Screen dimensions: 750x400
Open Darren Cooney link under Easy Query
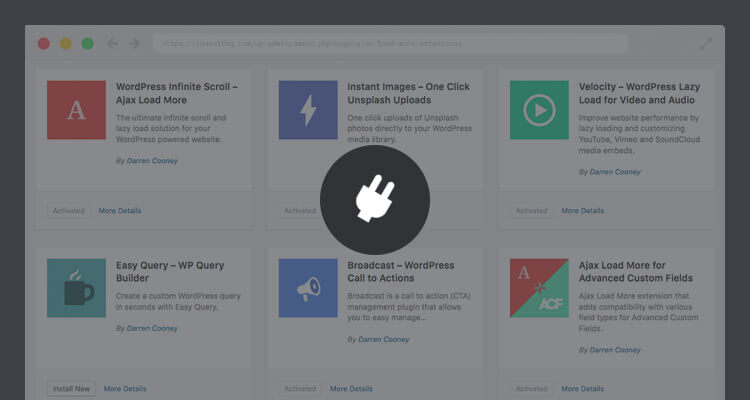(152, 328)
